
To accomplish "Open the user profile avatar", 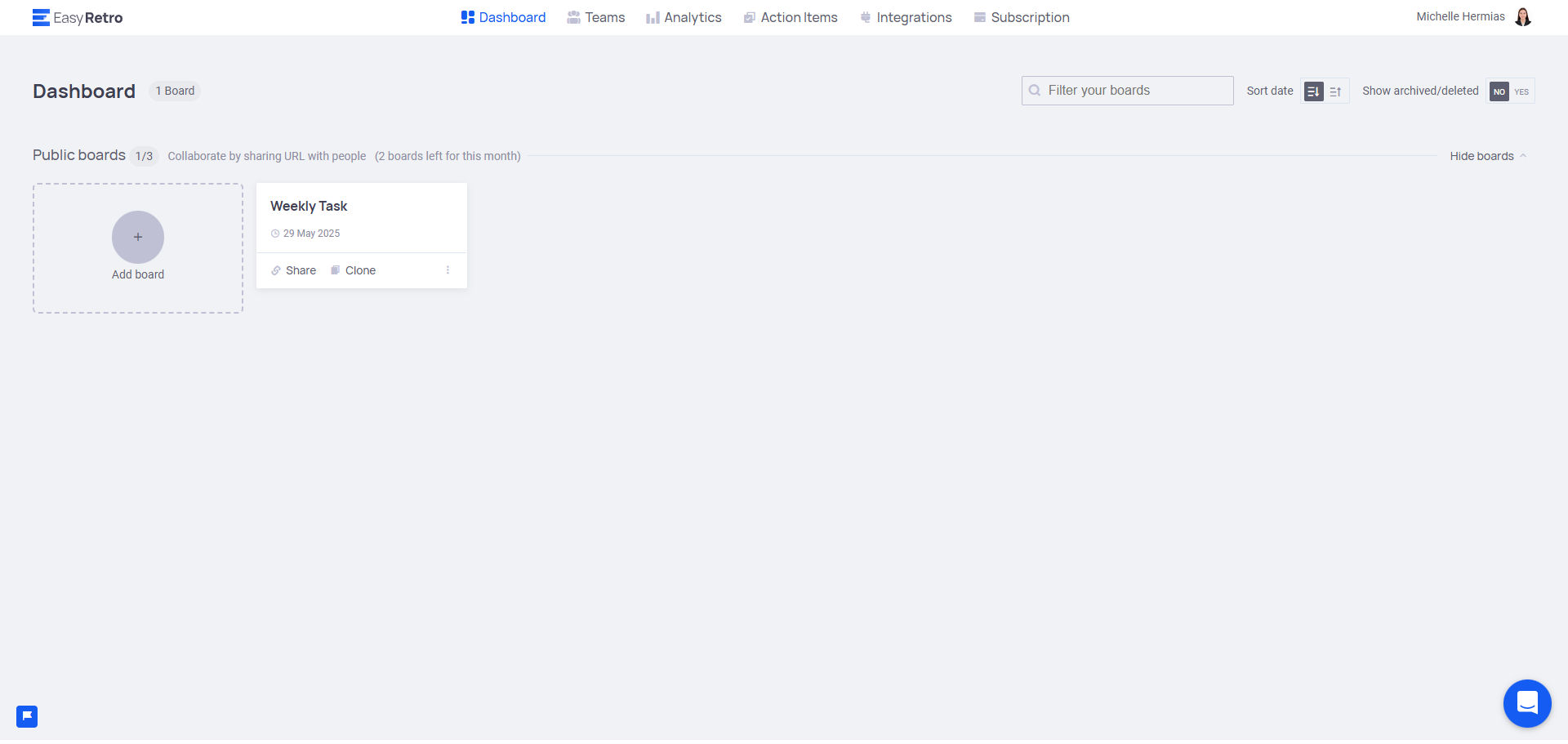I will 1522,17.
